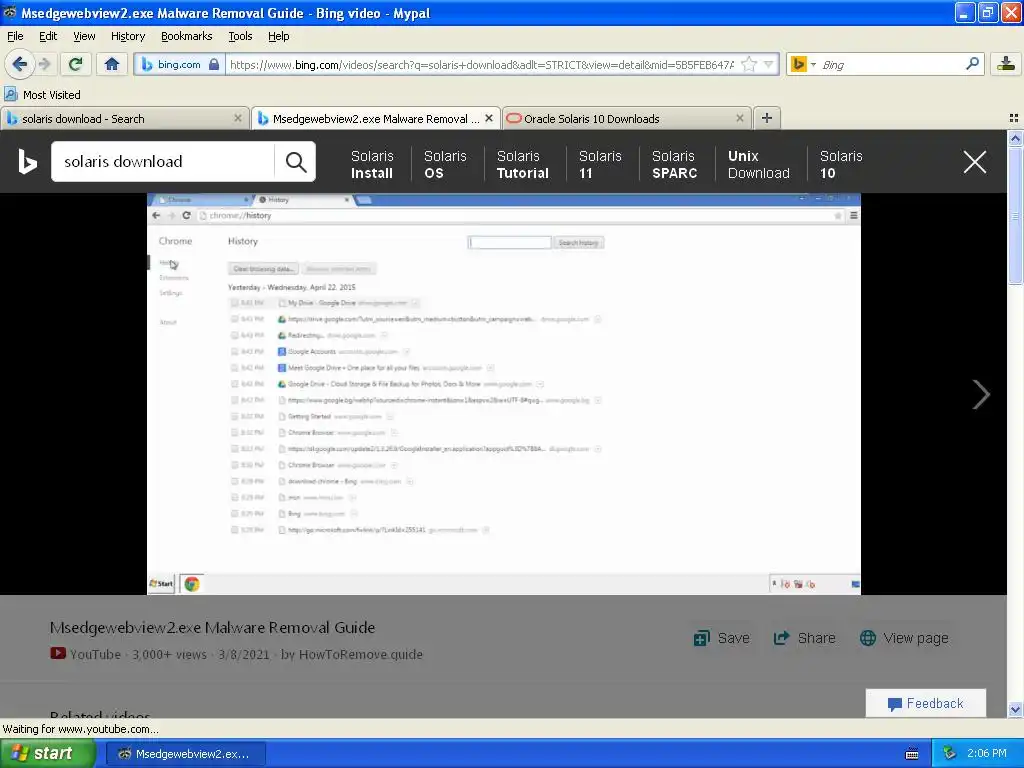Select the Solaris Tutorial suggestion

click(522, 165)
